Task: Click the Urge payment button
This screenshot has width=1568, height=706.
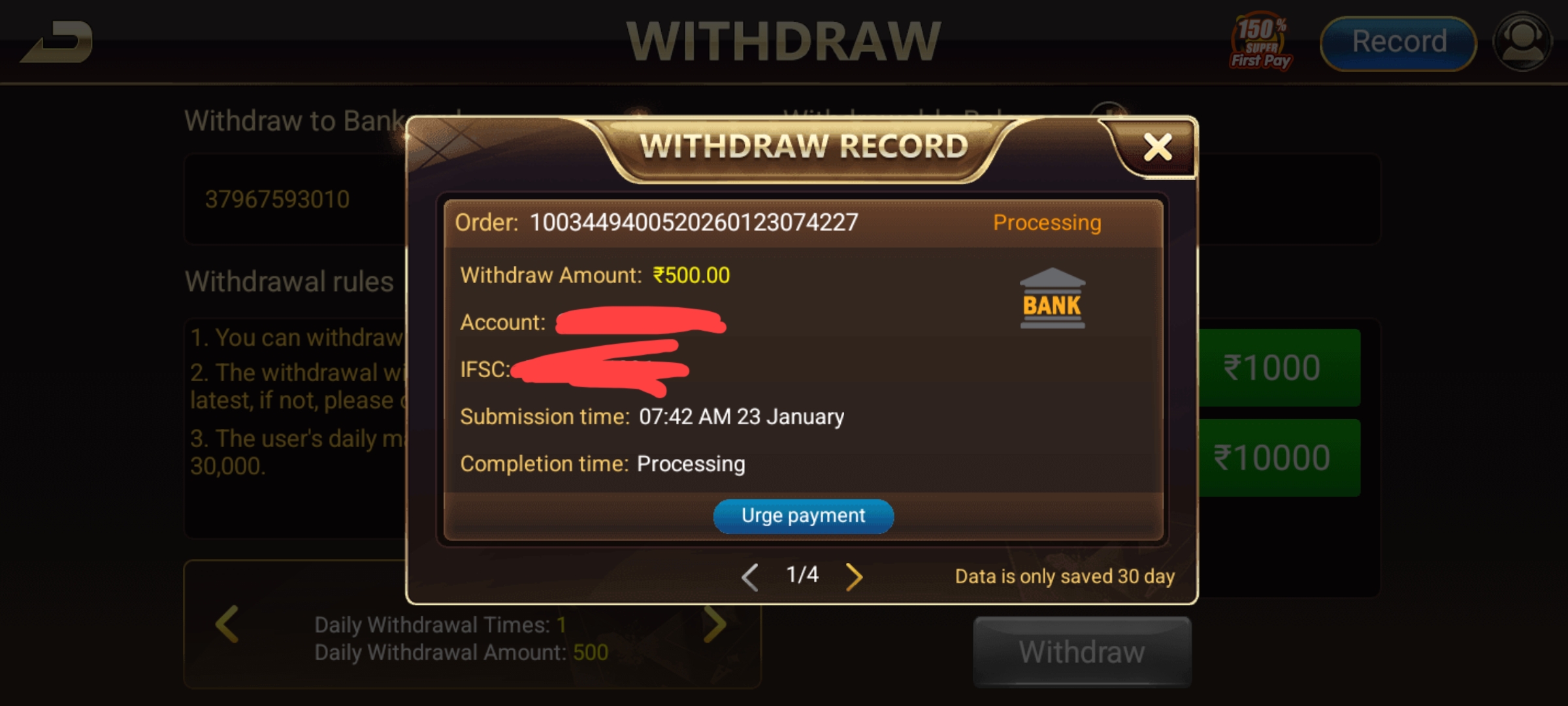Action: point(803,516)
